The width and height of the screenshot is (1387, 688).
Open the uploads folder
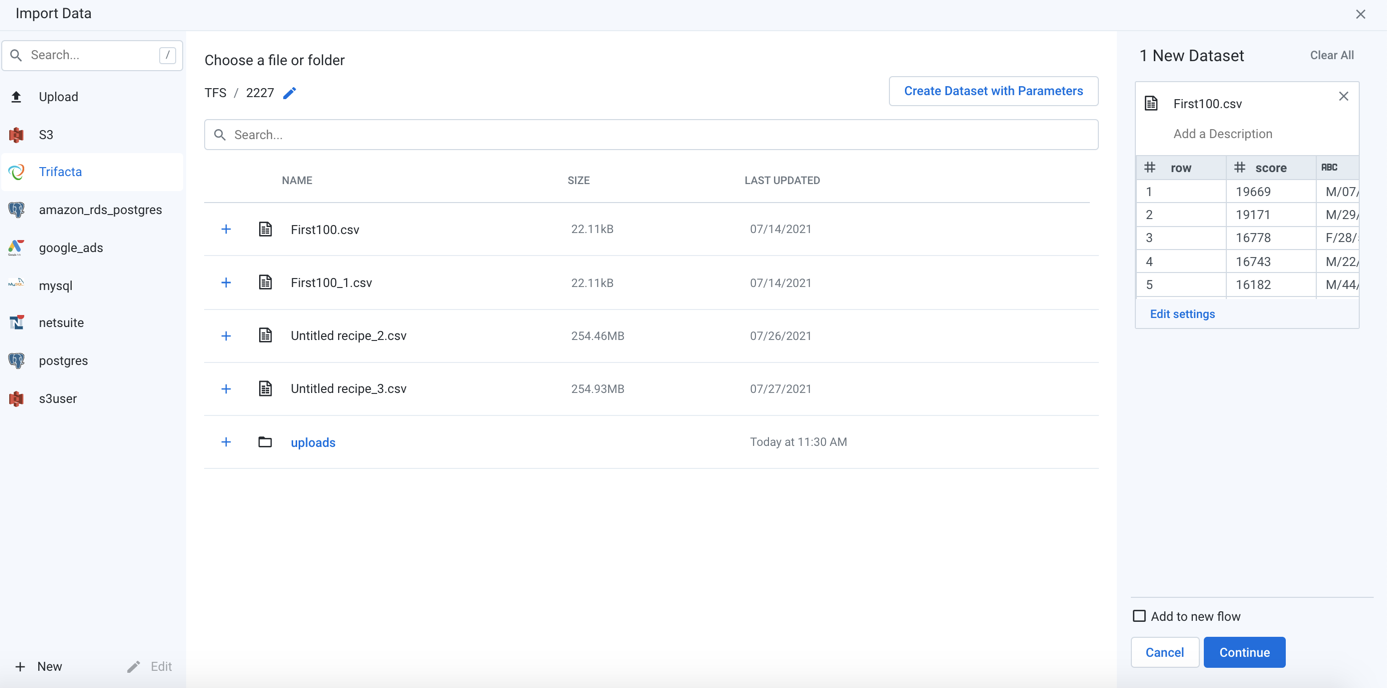pos(313,443)
